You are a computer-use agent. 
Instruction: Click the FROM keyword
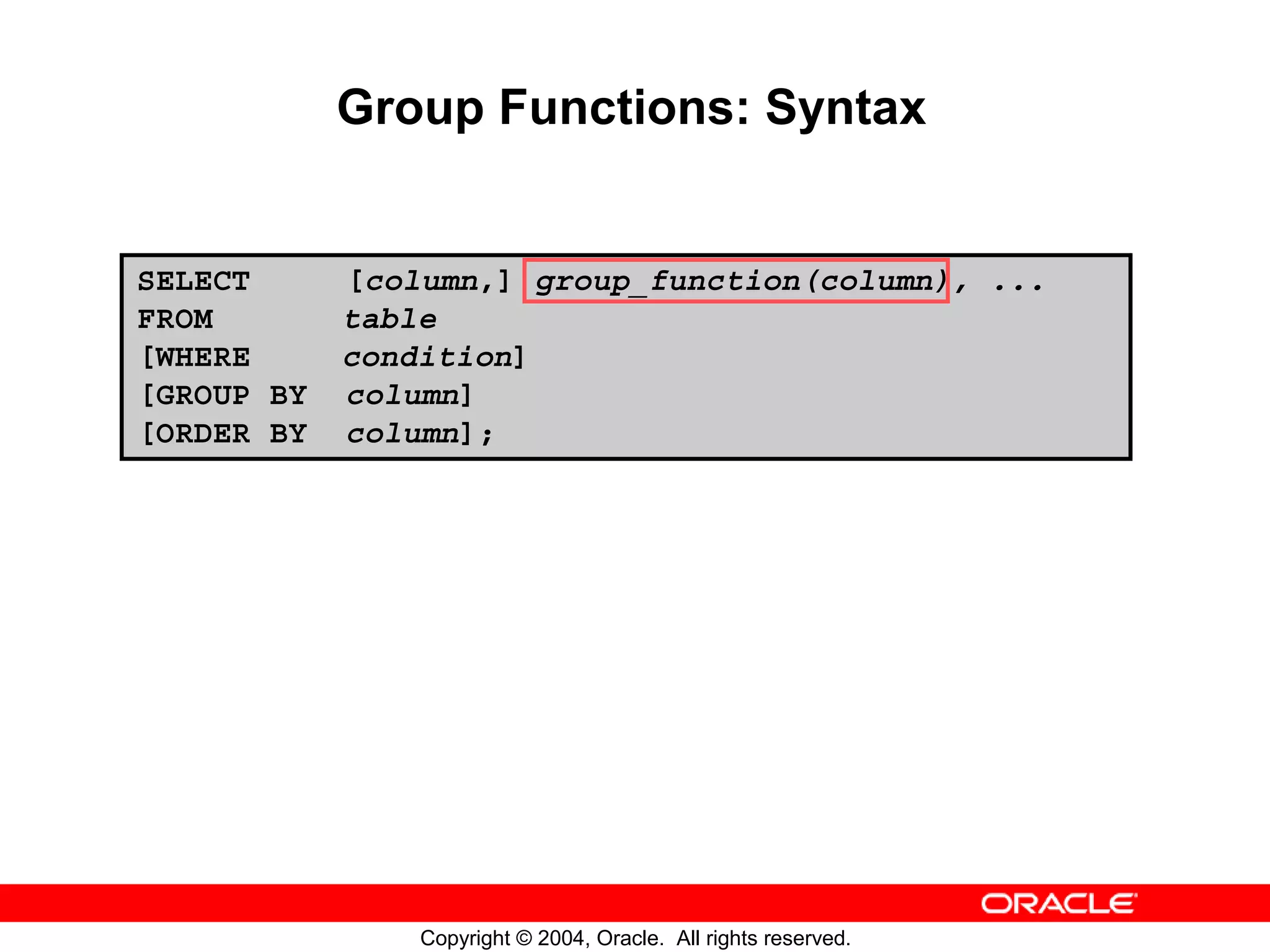pyautogui.click(x=175, y=320)
